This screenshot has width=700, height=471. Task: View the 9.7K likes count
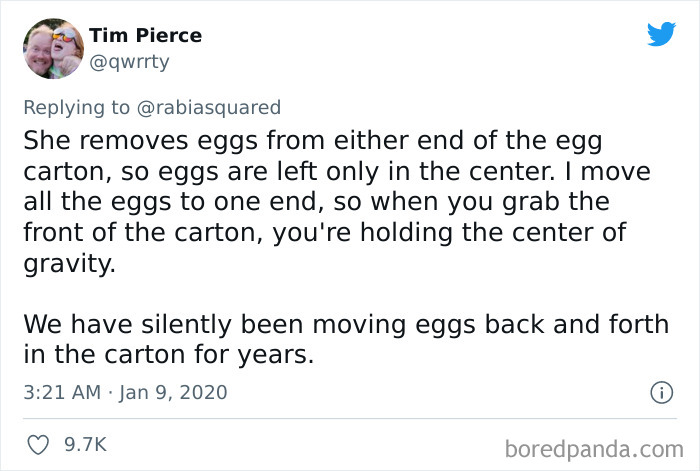click(85, 443)
